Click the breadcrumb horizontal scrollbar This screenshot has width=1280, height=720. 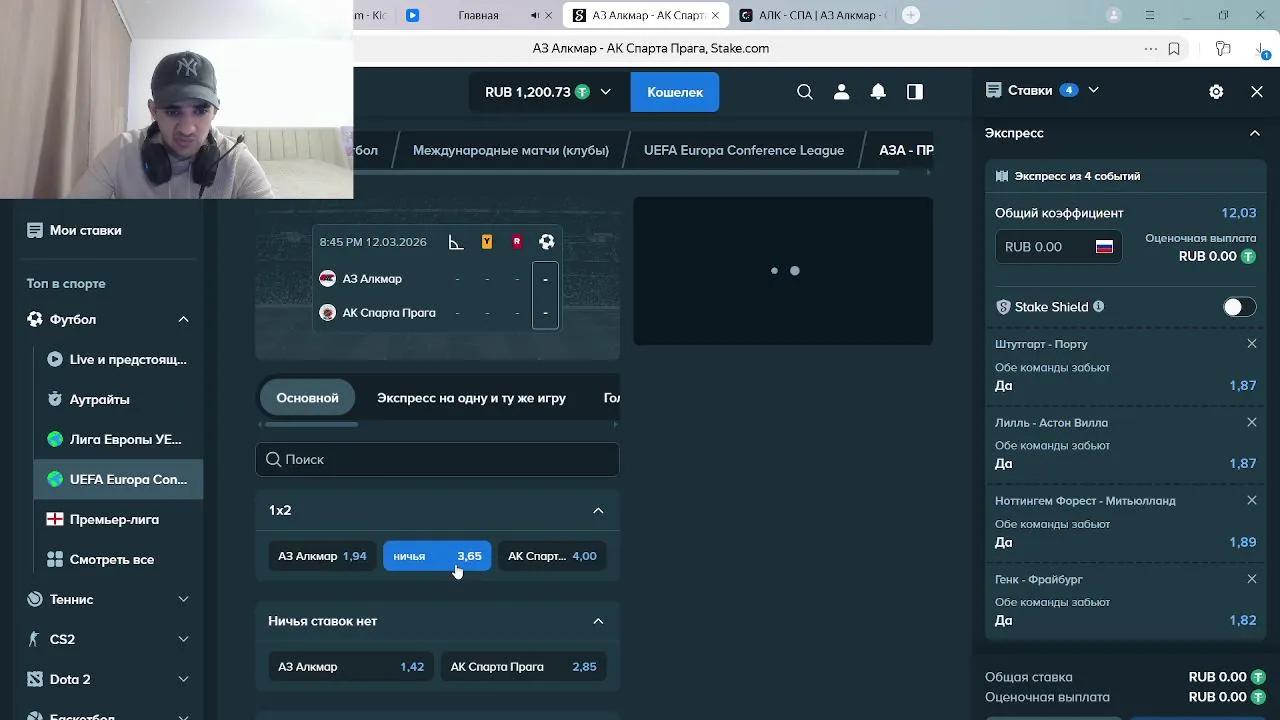[x=626, y=172]
